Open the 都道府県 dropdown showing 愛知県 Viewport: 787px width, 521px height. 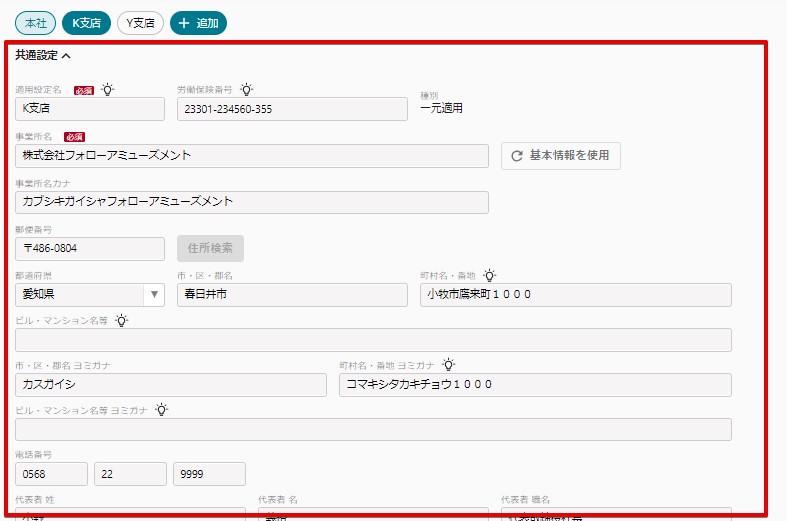pos(90,295)
